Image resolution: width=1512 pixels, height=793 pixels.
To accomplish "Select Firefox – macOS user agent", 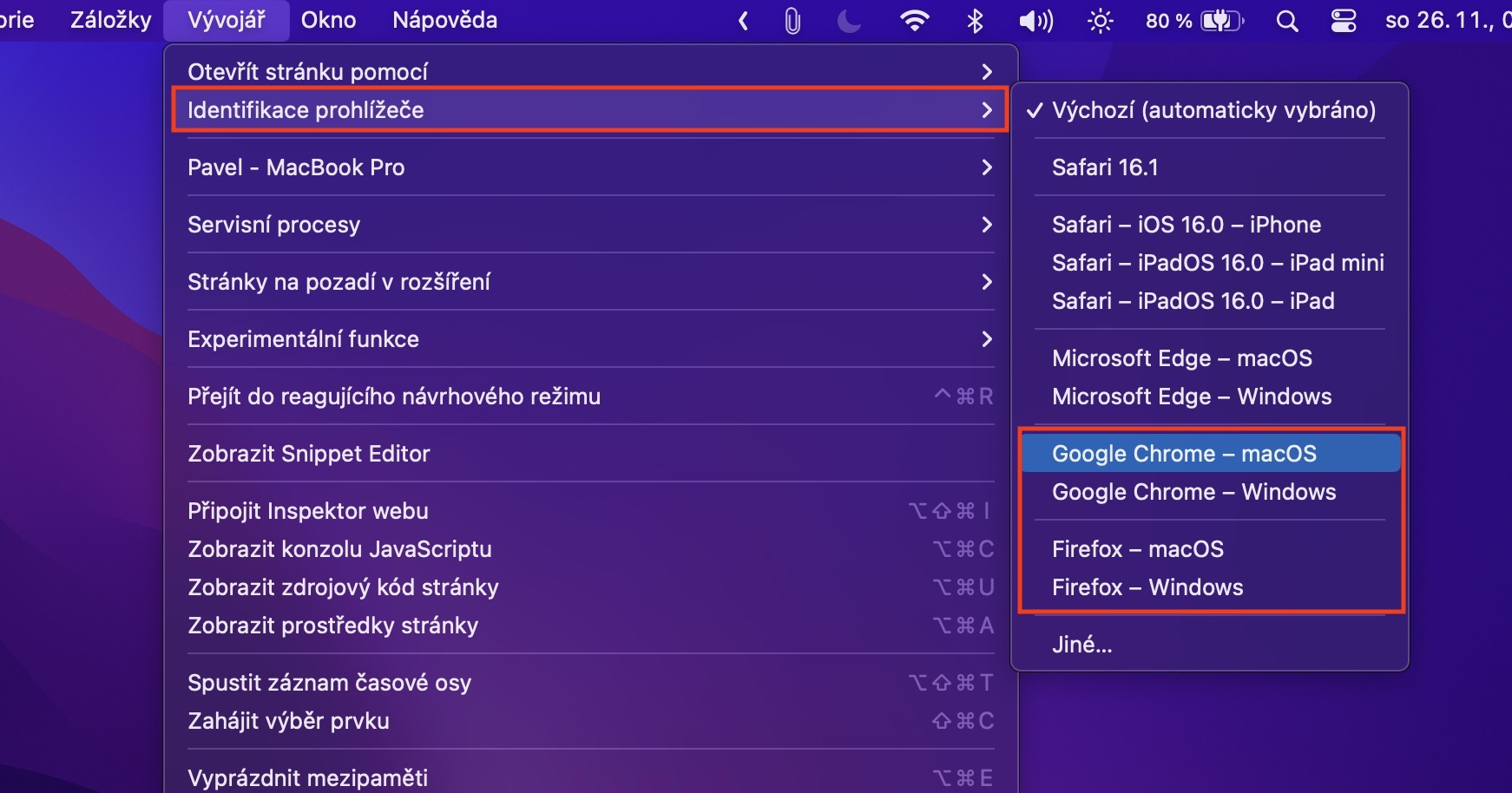I will 1210,549.
